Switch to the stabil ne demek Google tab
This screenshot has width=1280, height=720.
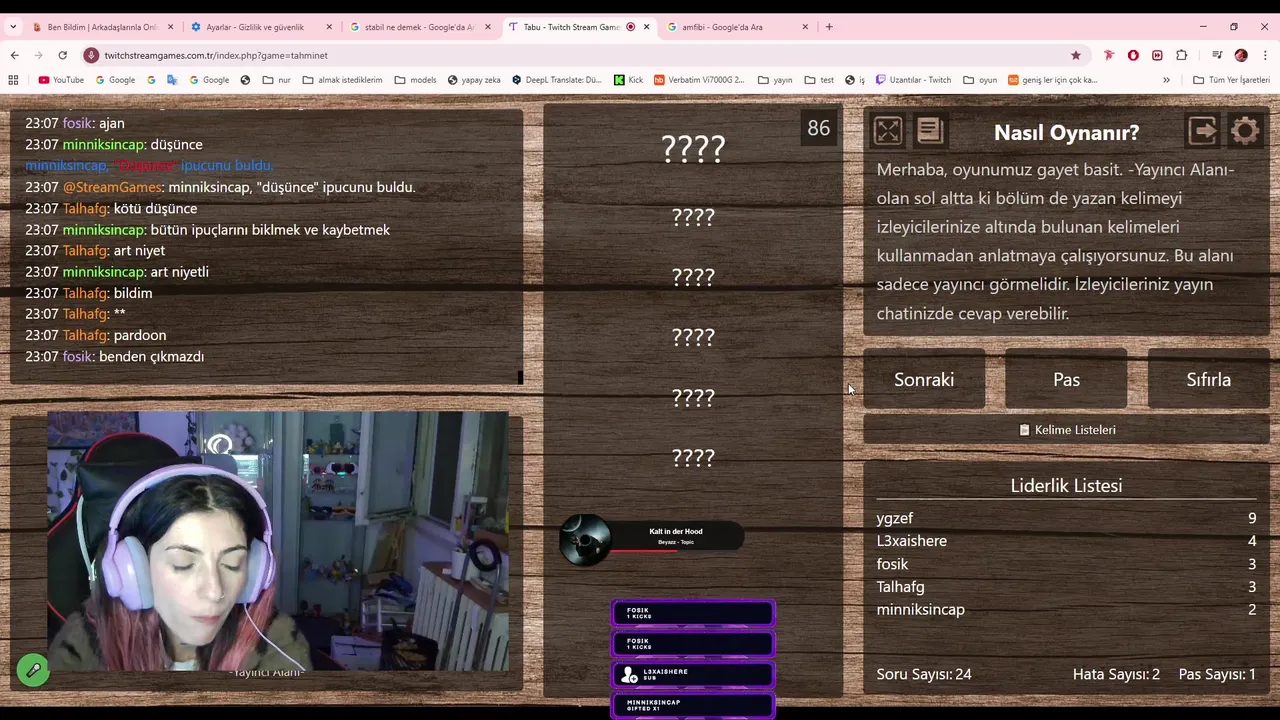419,27
